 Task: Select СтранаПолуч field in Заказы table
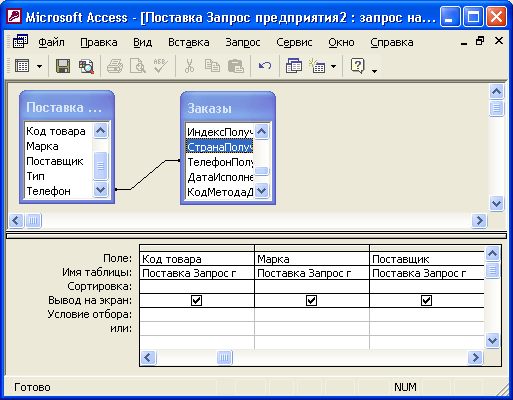(x=219, y=147)
